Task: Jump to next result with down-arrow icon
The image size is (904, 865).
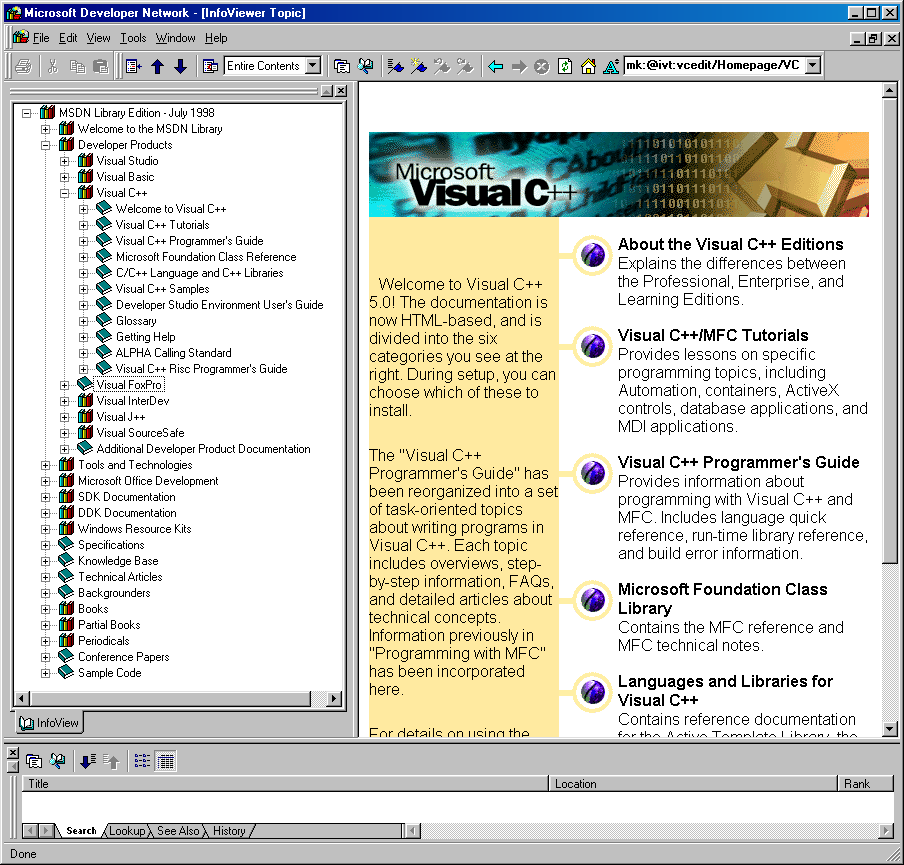Action: tap(88, 761)
